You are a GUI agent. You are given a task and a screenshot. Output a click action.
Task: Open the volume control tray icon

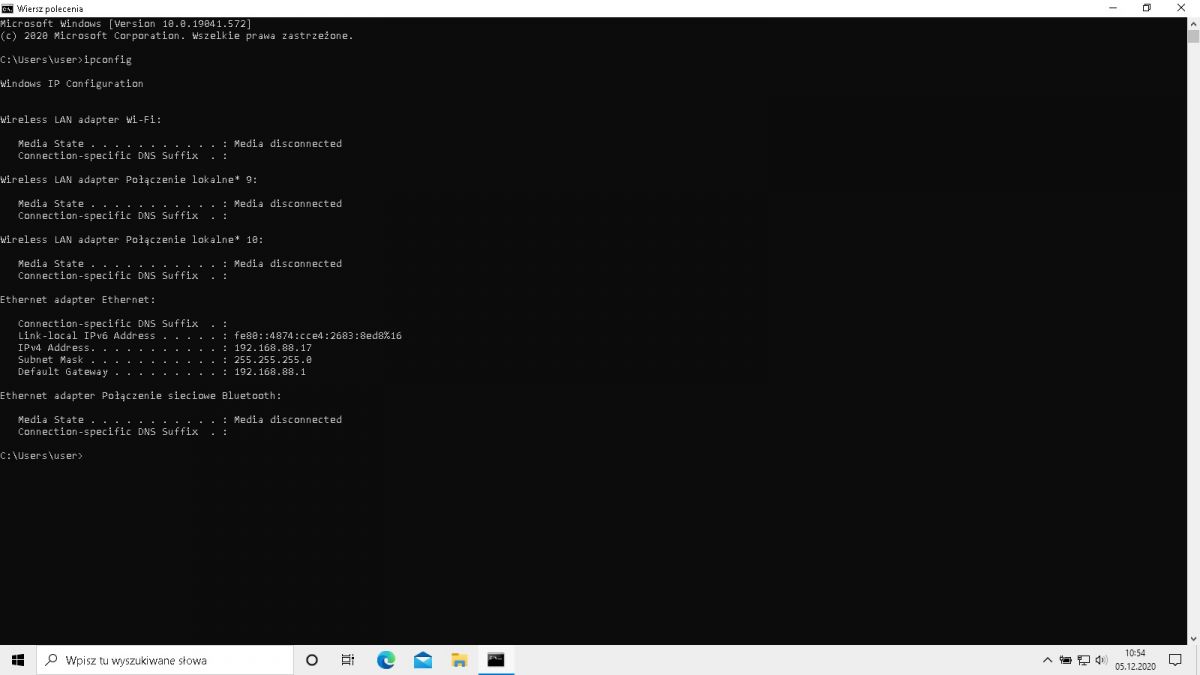(x=1101, y=660)
